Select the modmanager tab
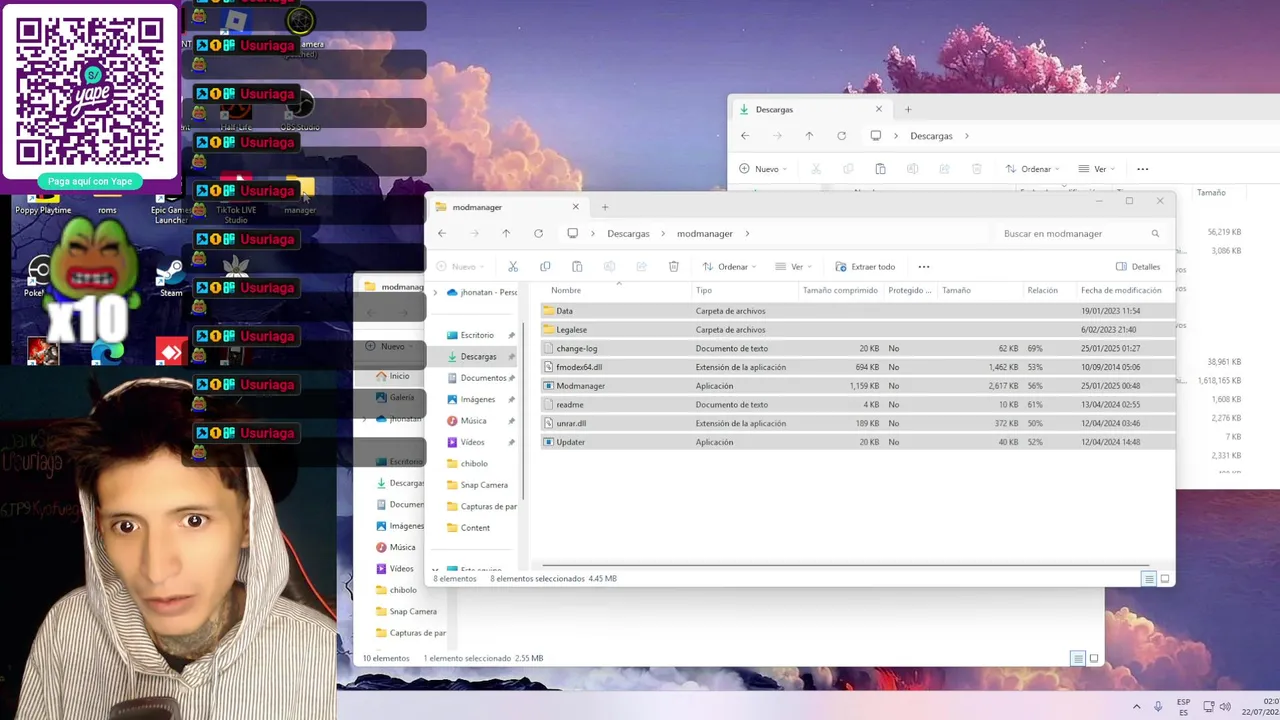This screenshot has width=1280, height=720. [507, 207]
